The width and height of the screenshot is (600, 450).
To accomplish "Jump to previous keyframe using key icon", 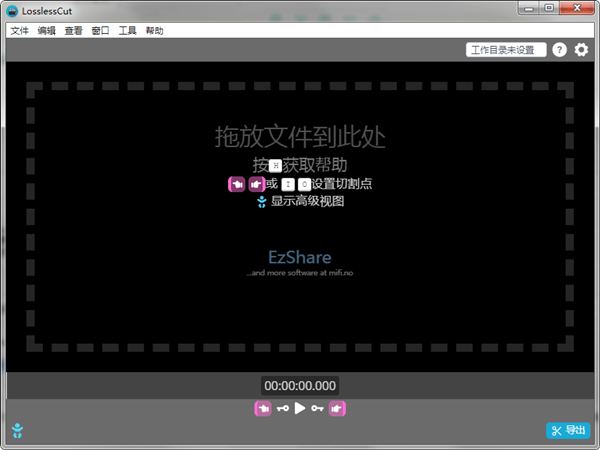I will tap(282, 408).
